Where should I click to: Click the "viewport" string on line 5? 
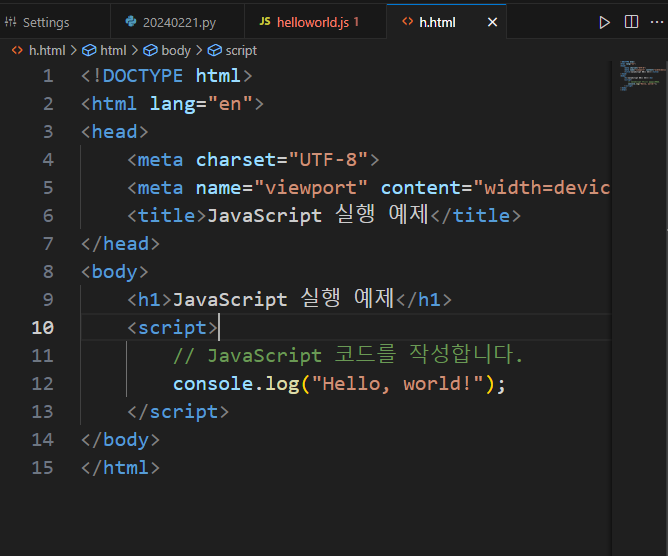311,188
